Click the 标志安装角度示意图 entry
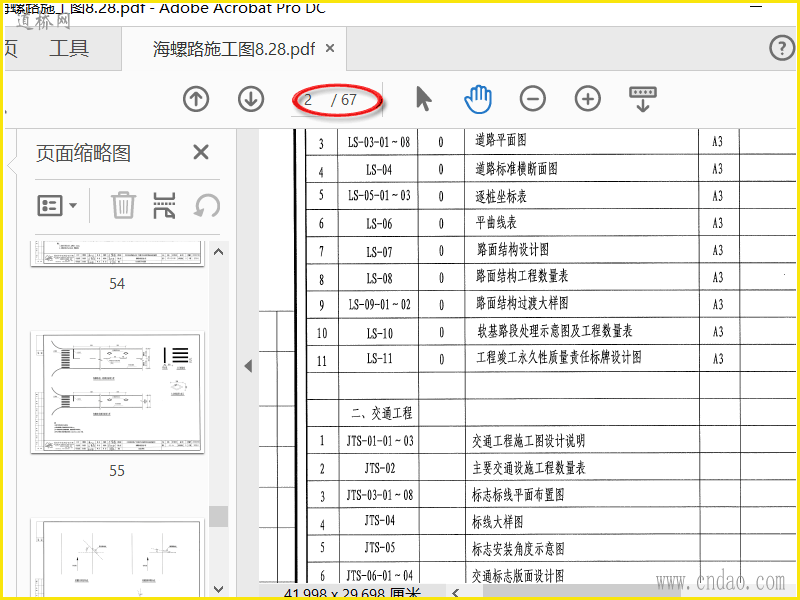Viewport: 800px width, 600px height. pyautogui.click(x=518, y=548)
